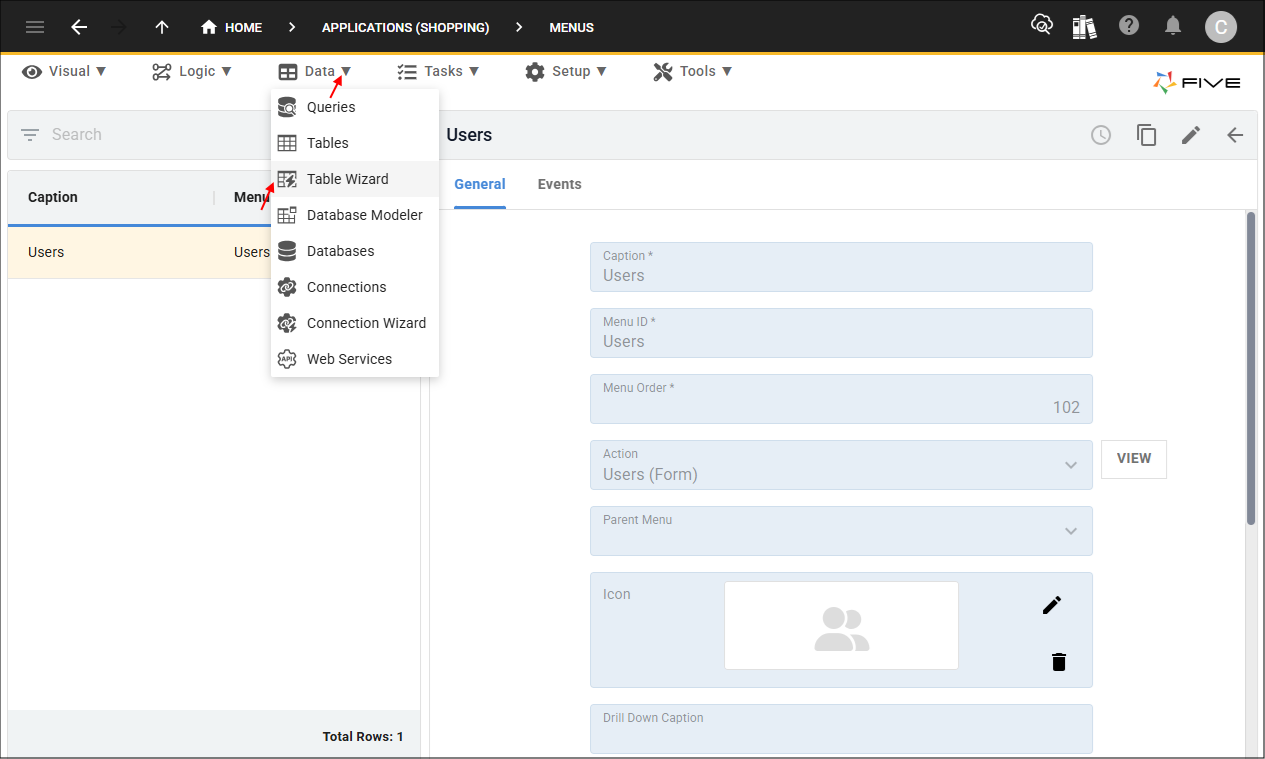The height and width of the screenshot is (759, 1265).
Task: Click the Drill Down Caption field
Action: point(840,729)
